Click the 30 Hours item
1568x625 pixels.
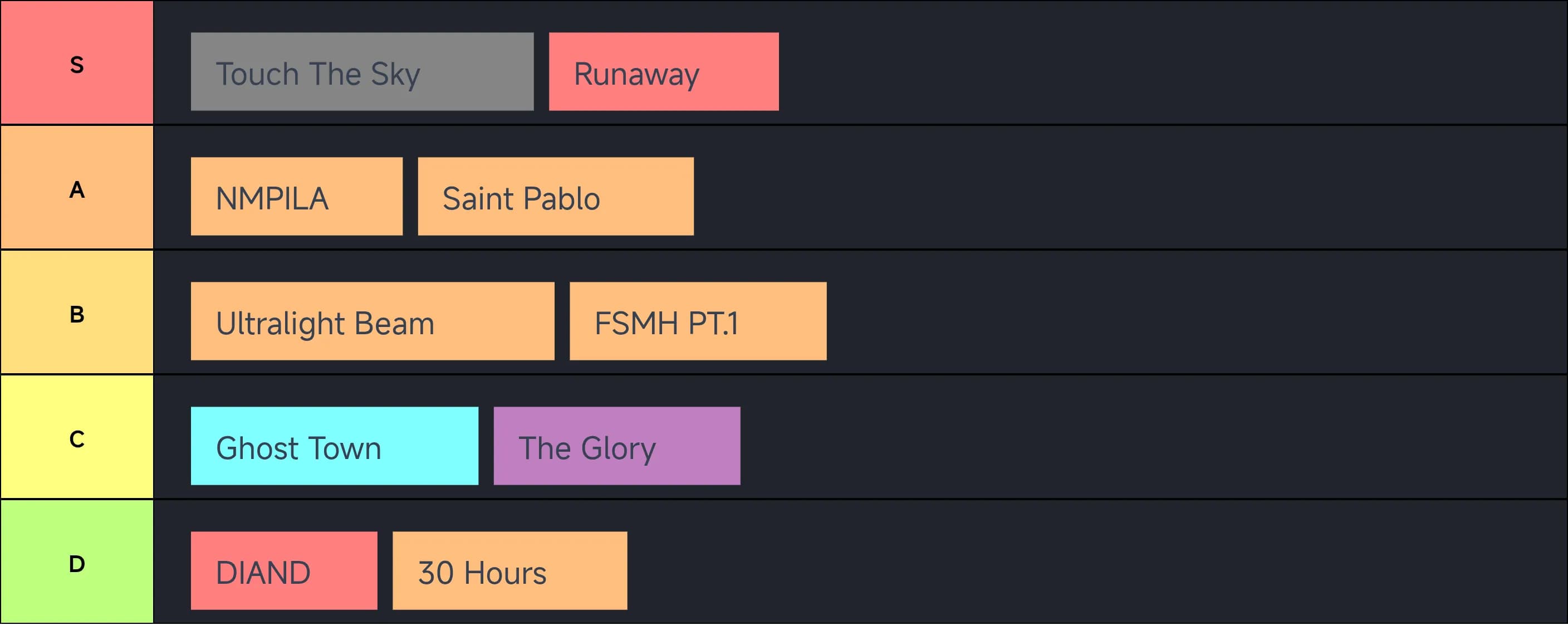coord(509,572)
